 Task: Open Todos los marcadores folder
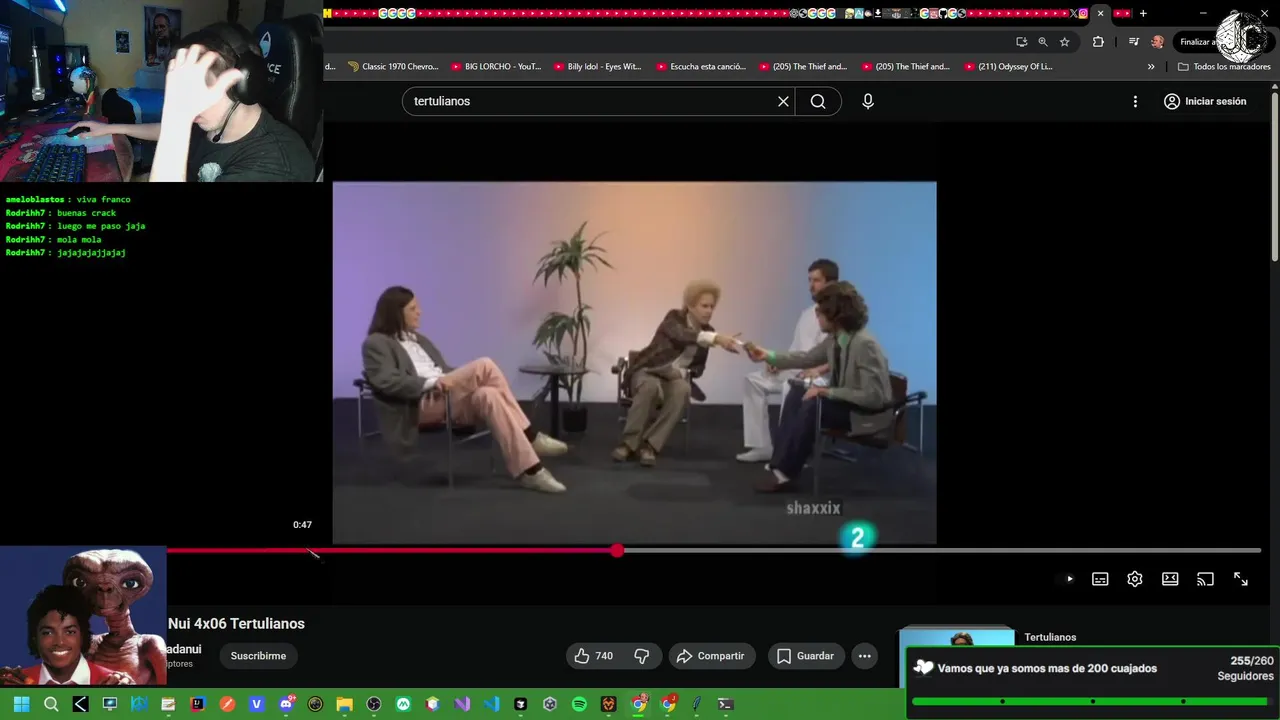pyautogui.click(x=1224, y=67)
